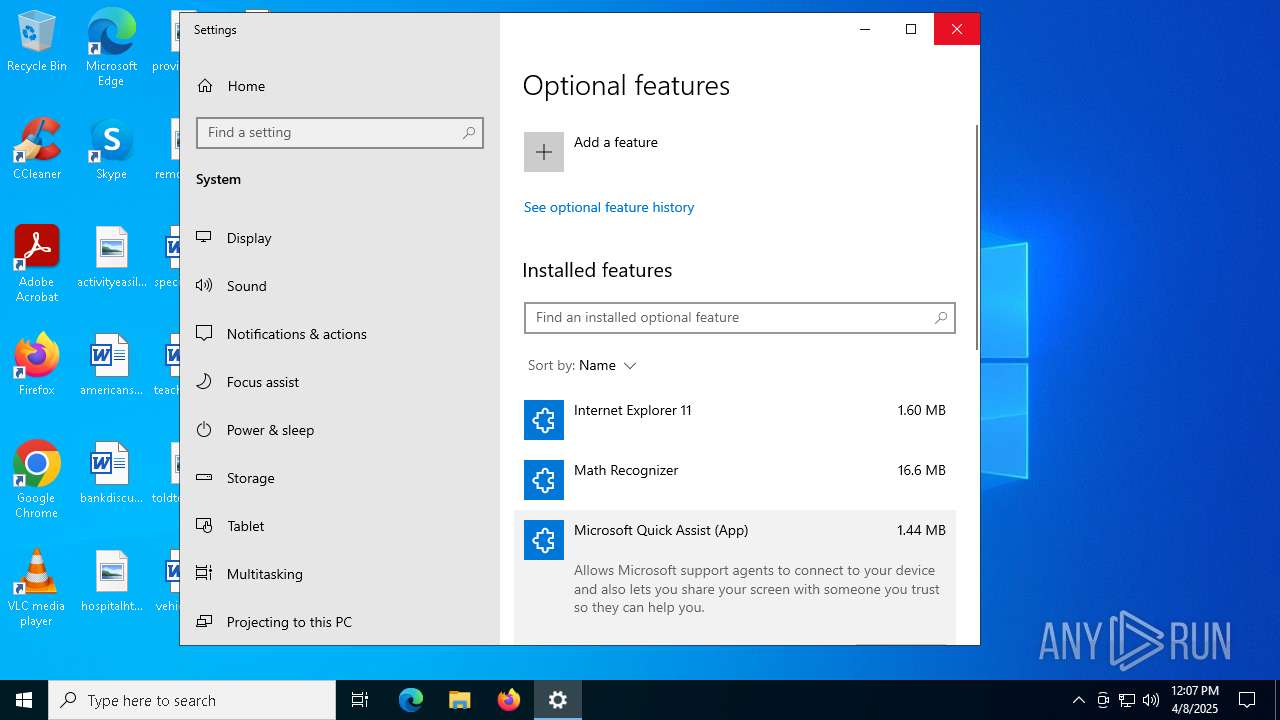Select the bankdiscu... Word document on desktop
The height and width of the screenshot is (720, 1280).
[111, 473]
